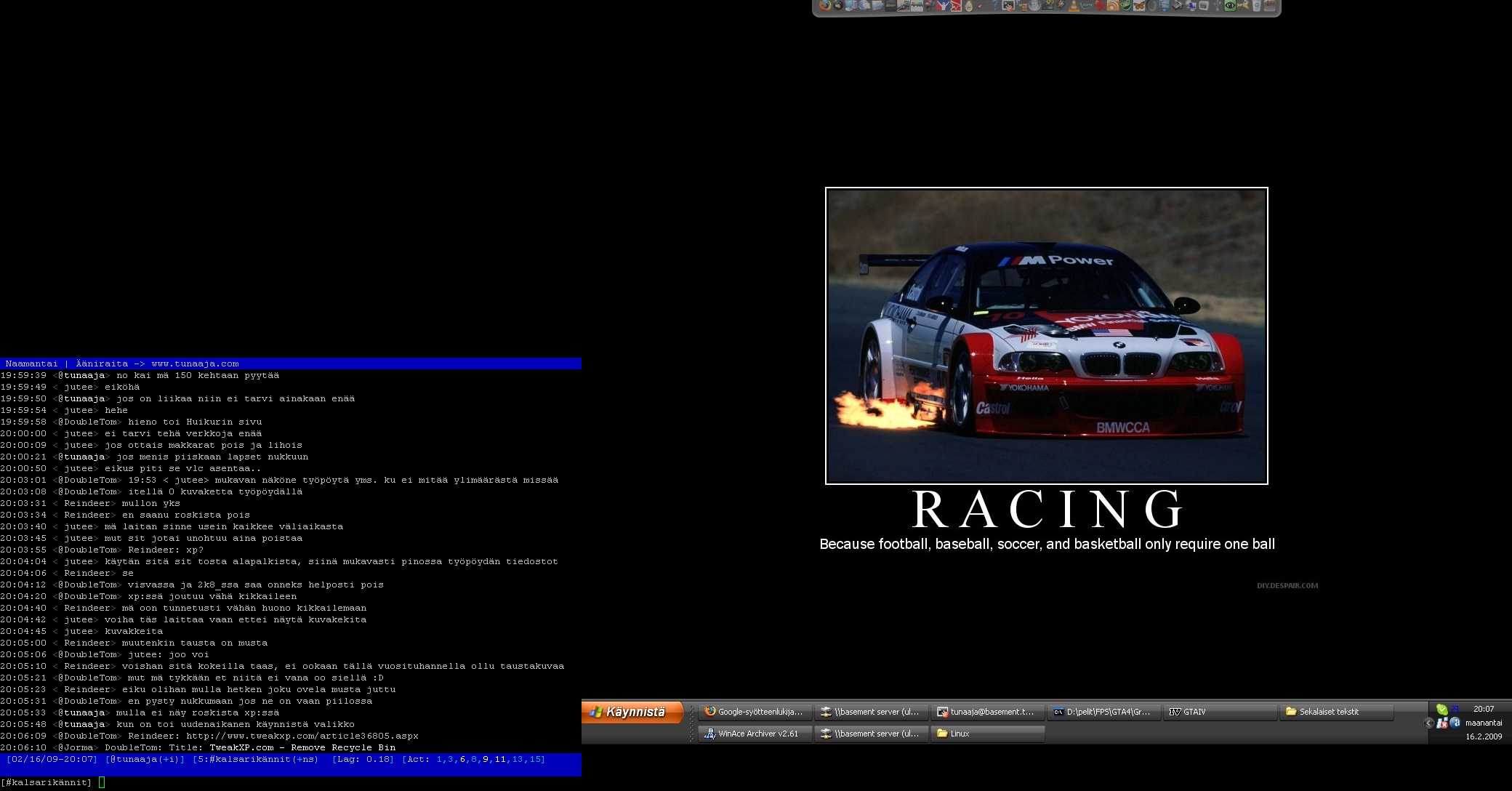The width and height of the screenshot is (1512, 791).
Task: Click the taskbar clock showing 20:07
Action: [x=1484, y=709]
